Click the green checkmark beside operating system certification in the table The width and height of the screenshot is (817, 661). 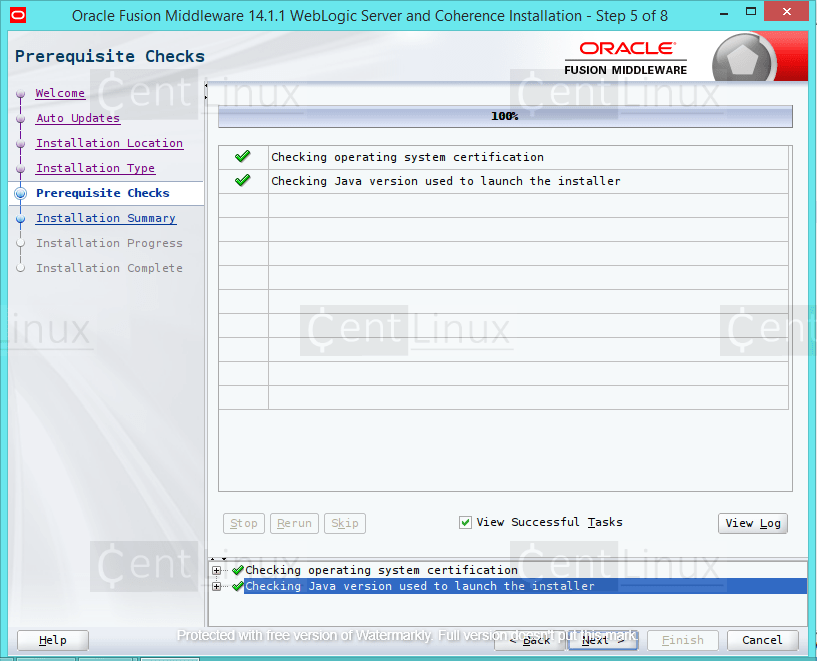click(x=243, y=156)
